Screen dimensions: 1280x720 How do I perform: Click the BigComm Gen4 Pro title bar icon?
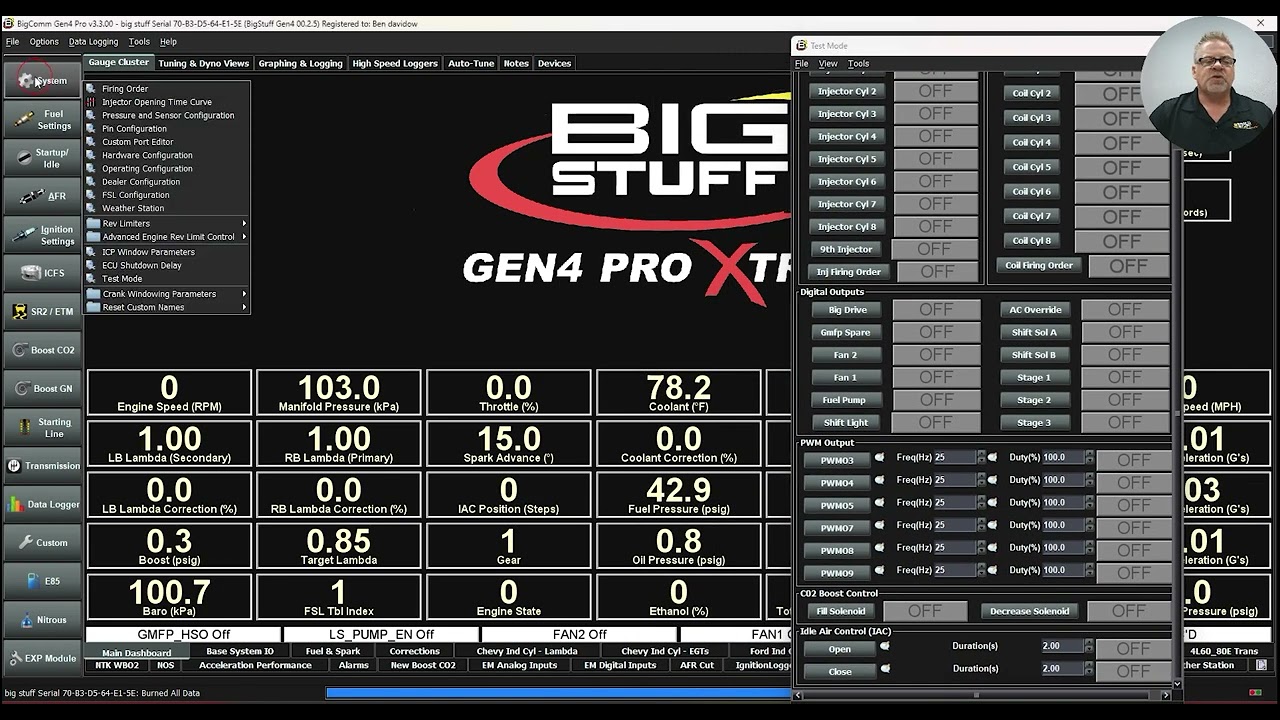click(8, 23)
